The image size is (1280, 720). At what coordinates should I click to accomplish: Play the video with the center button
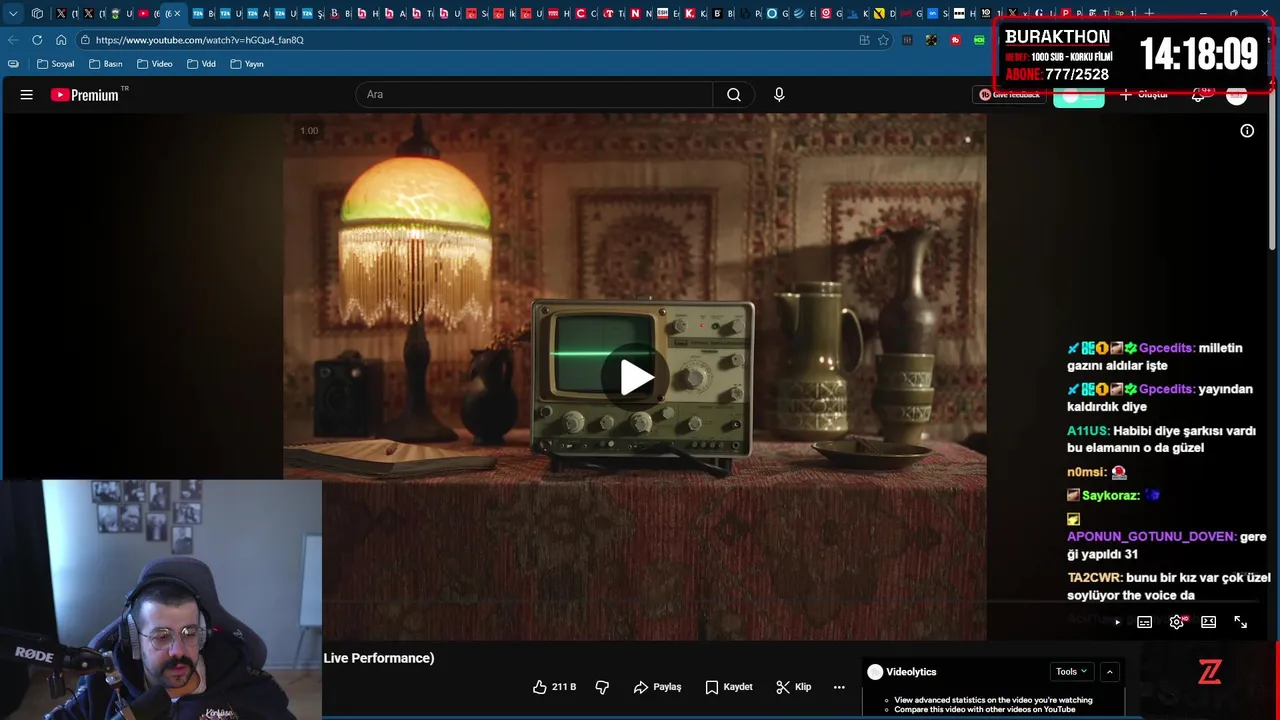tap(636, 377)
